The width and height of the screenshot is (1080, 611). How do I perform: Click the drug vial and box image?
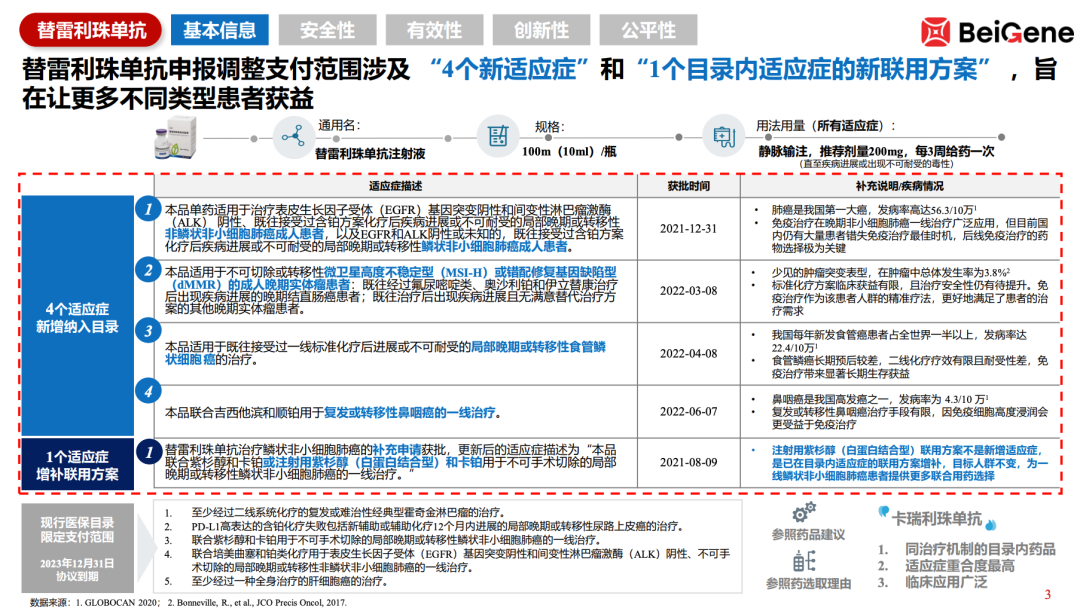click(175, 137)
